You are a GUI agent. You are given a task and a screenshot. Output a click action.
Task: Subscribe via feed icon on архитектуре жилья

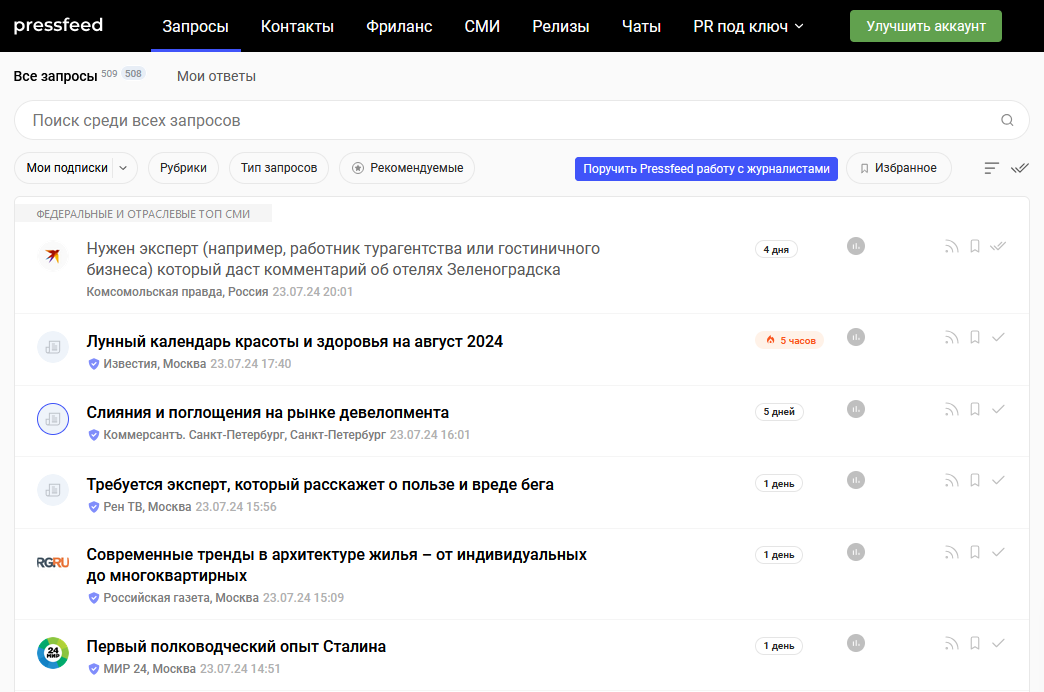pyautogui.click(x=951, y=552)
